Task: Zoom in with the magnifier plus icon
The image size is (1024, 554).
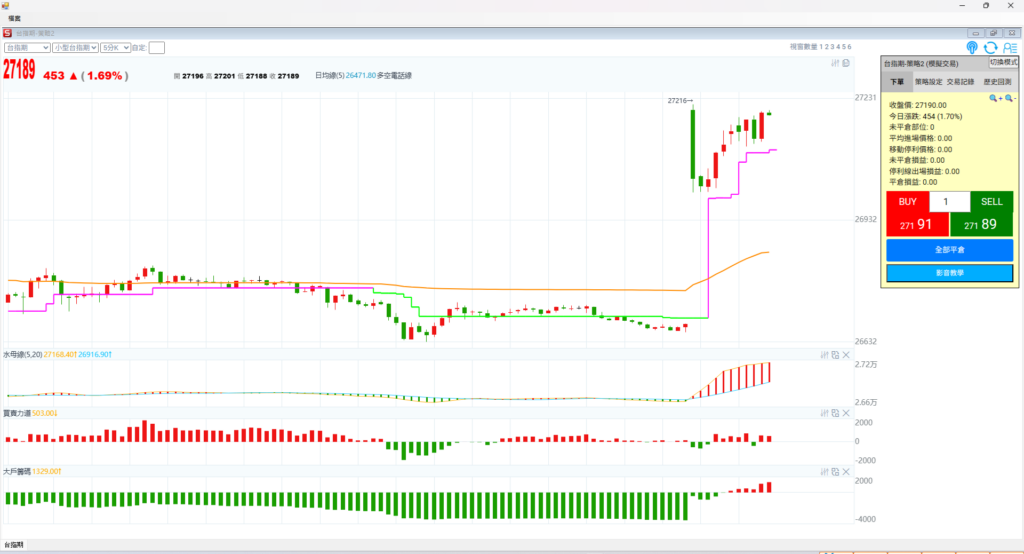Action: pyautogui.click(x=994, y=98)
